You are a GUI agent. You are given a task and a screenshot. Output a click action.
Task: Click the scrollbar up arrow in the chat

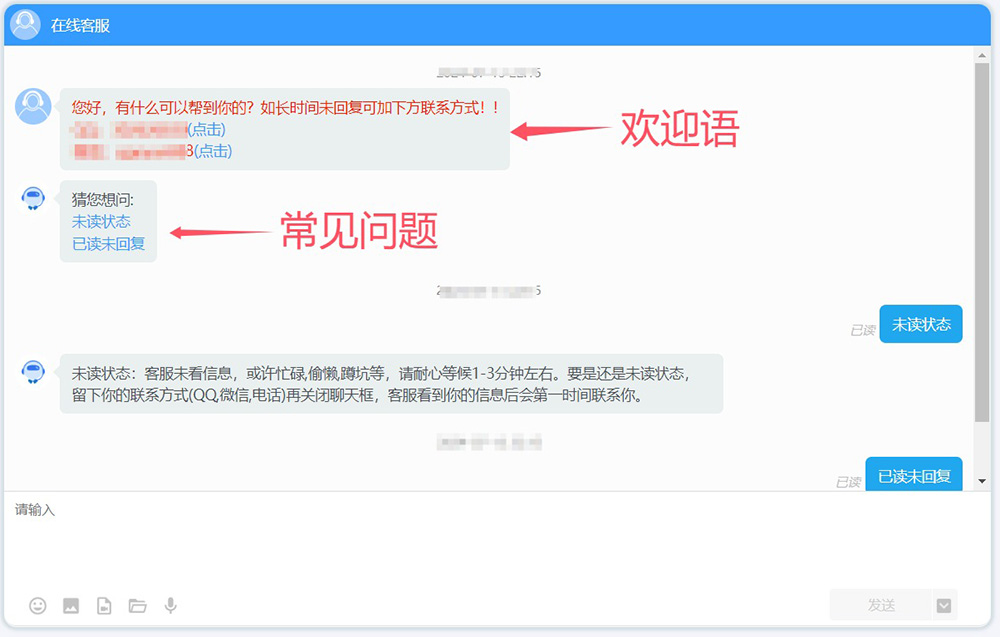(x=982, y=56)
